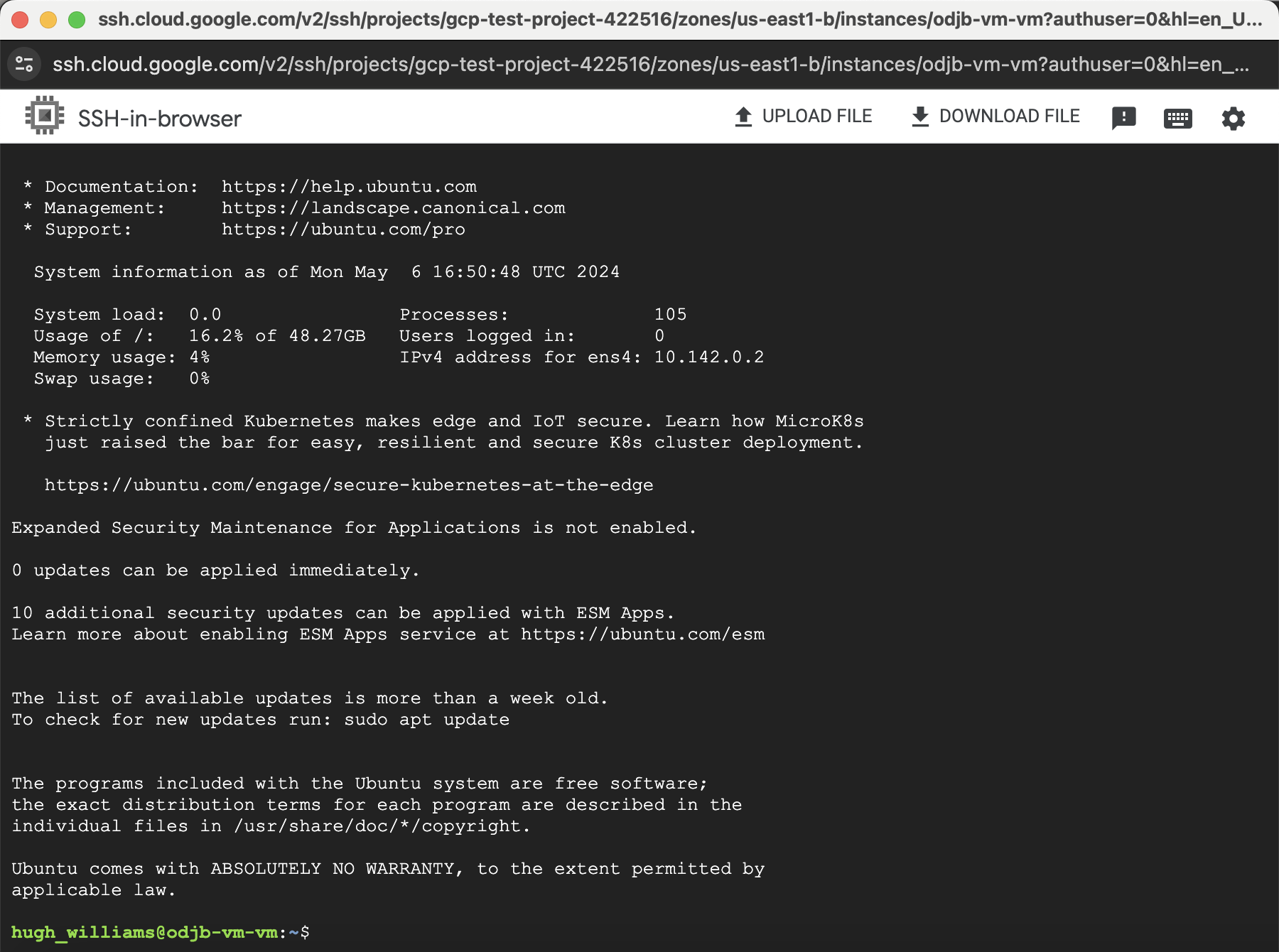Click the yellow minimize window button
The width and height of the screenshot is (1279, 952).
[48, 19]
